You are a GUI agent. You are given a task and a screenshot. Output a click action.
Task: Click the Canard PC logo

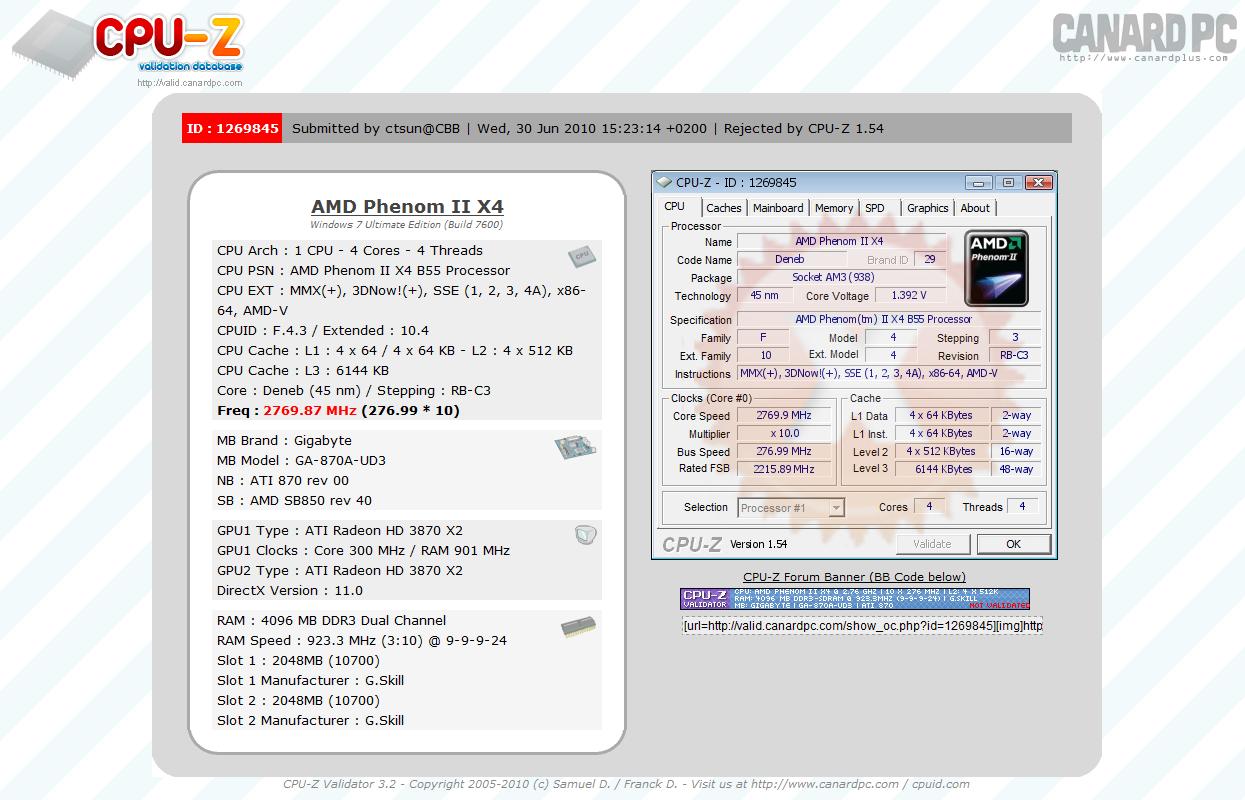1143,32
